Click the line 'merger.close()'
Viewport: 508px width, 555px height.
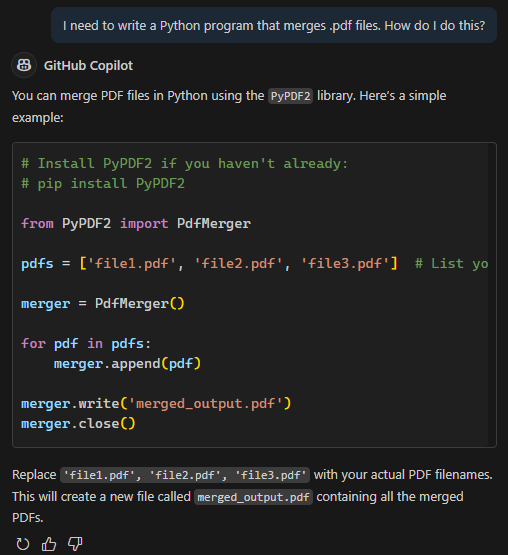[x=78, y=424]
